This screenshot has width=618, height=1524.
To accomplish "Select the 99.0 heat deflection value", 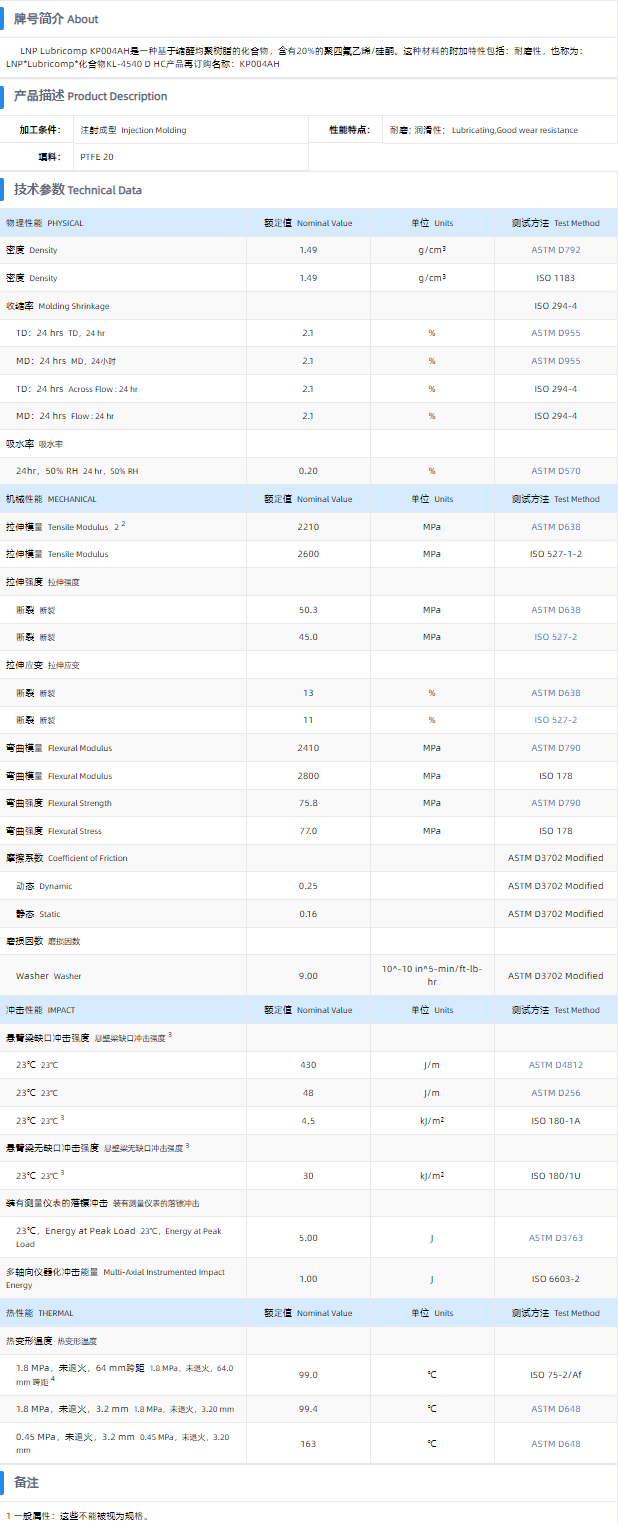I will (x=308, y=1375).
